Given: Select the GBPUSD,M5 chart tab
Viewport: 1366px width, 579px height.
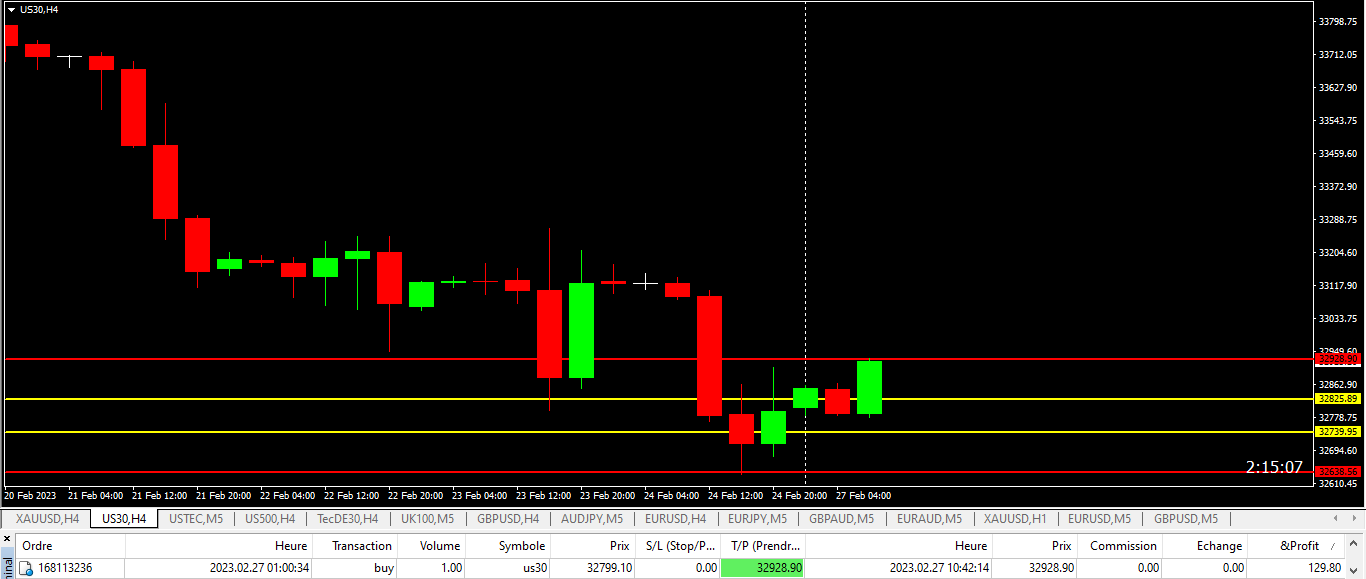Looking at the screenshot, I should 1186,519.
